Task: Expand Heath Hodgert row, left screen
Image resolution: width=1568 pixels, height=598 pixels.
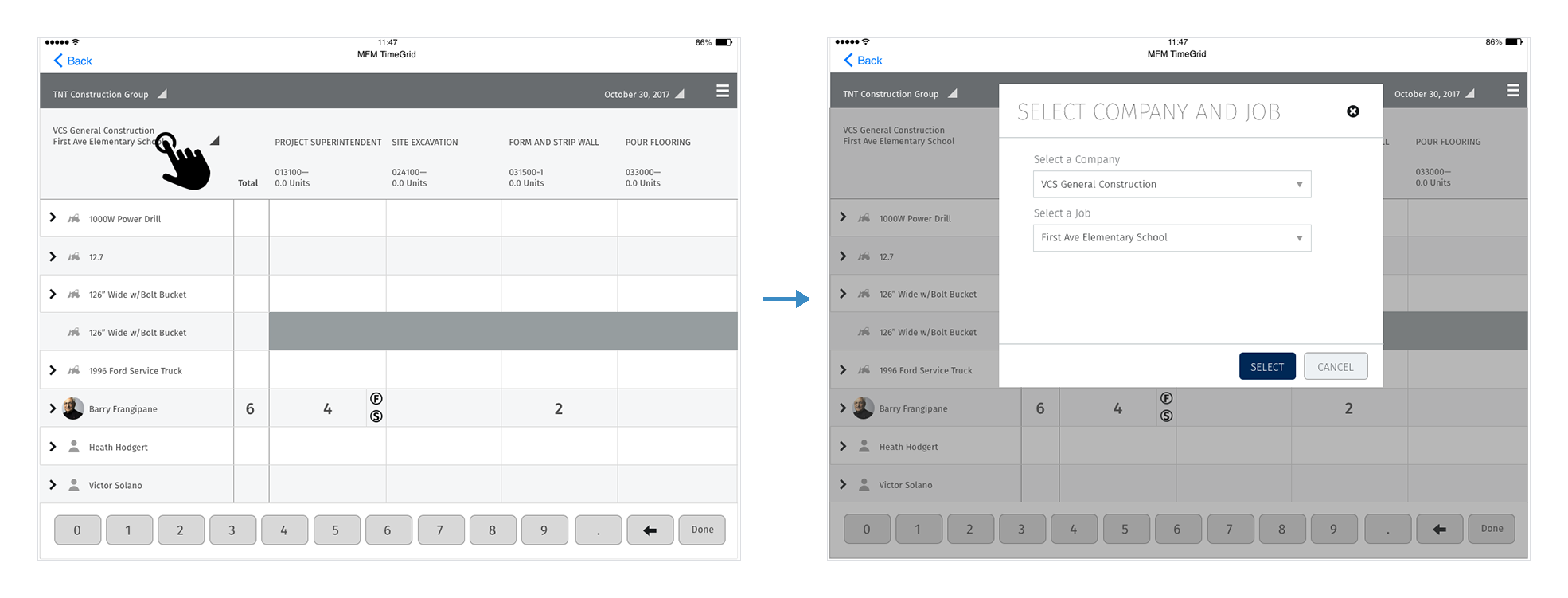Action: tap(53, 447)
